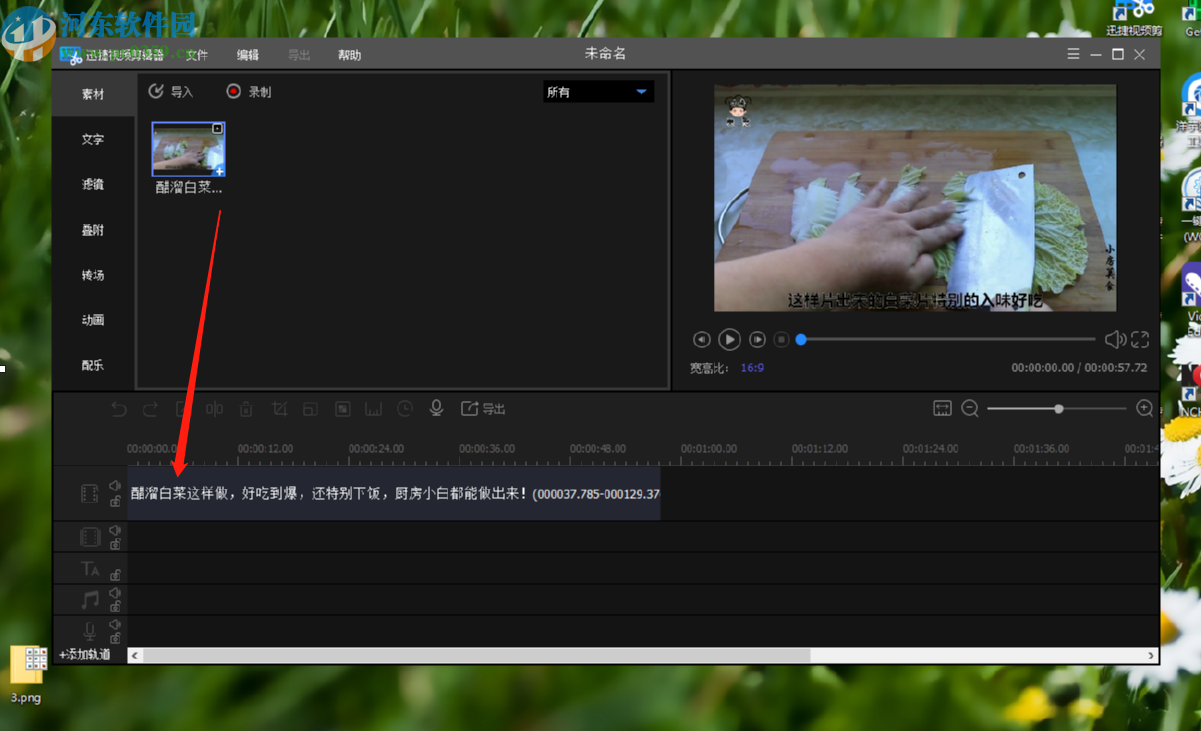Click timeline scrollbar right arrow
1201x731 pixels.
click(1152, 656)
